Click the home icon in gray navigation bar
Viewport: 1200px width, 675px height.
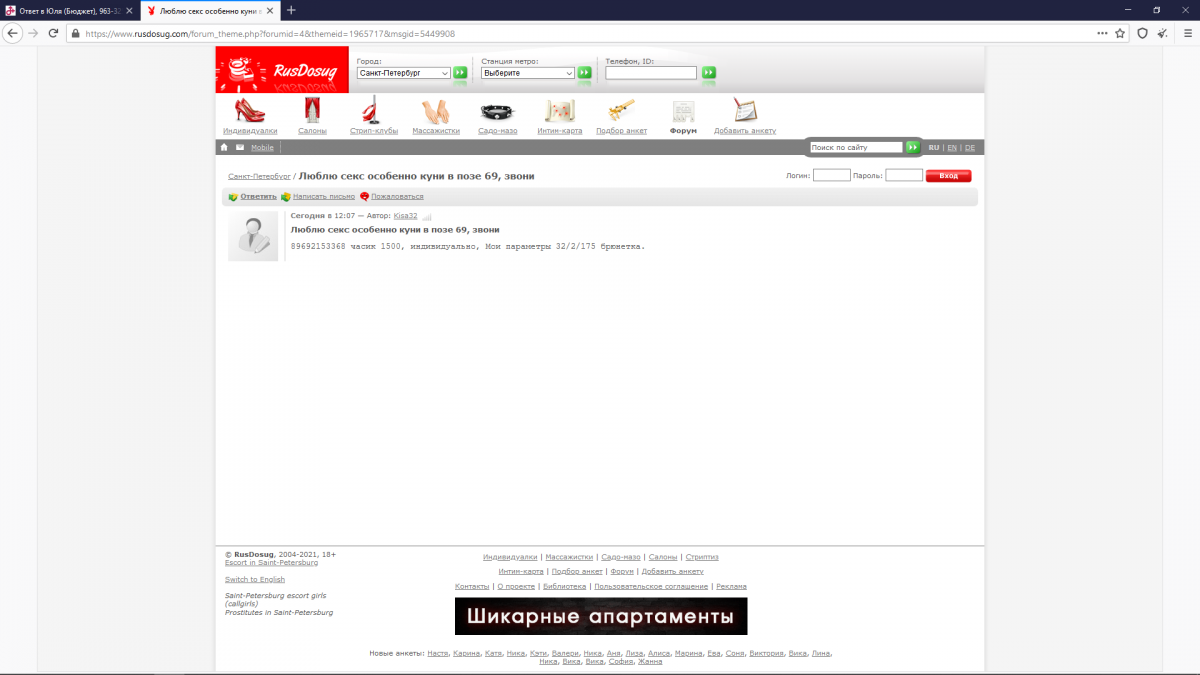pyautogui.click(x=224, y=147)
